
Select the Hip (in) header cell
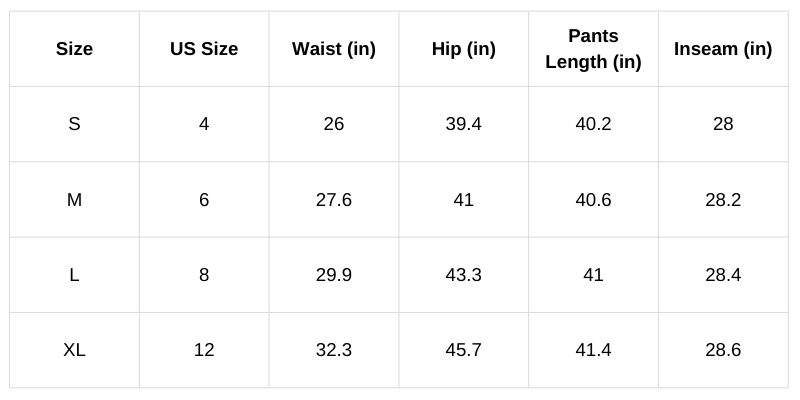[x=463, y=49]
